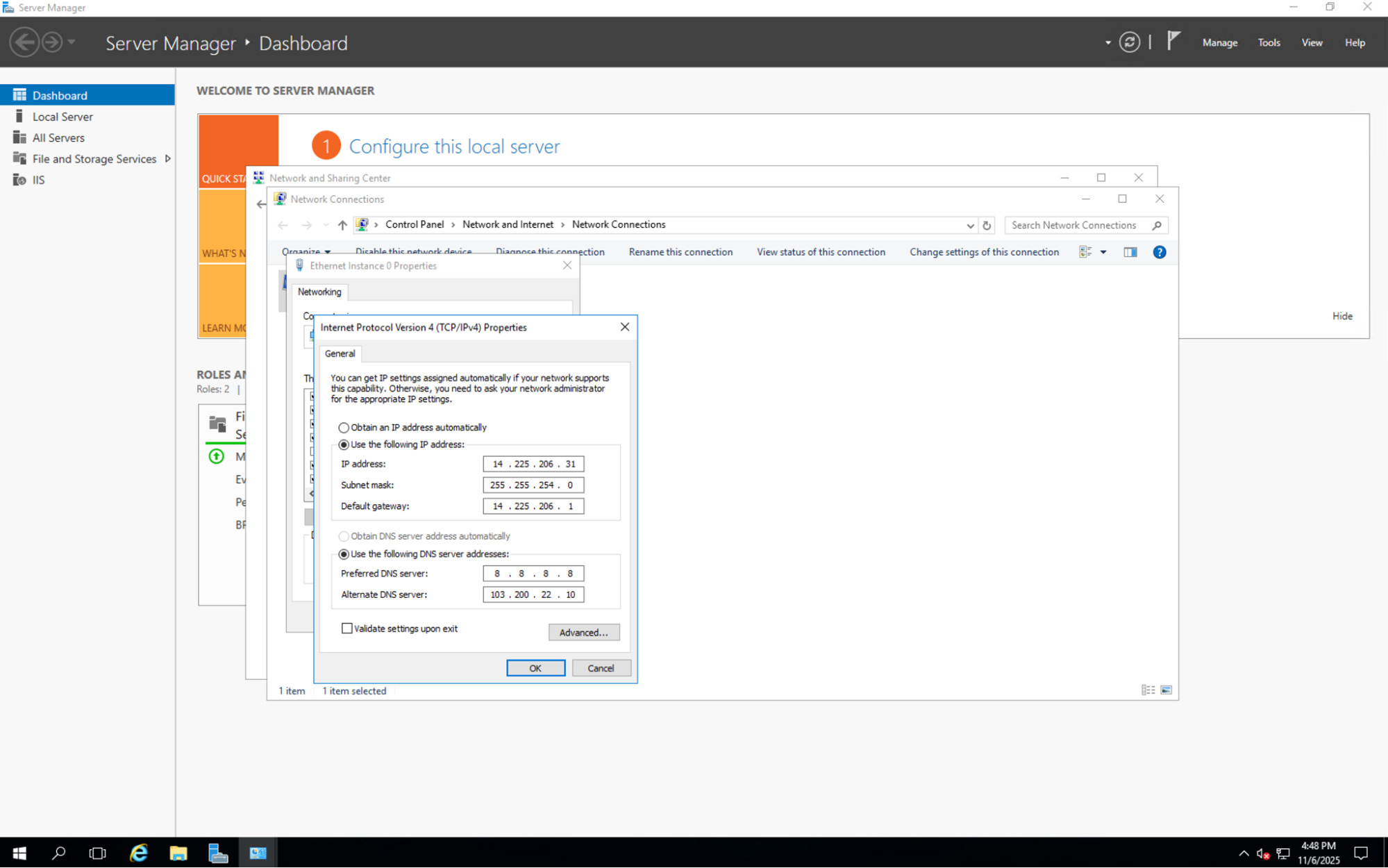Click the Preferred DNS server field
Screen dimensions: 1388x868
[533, 574]
